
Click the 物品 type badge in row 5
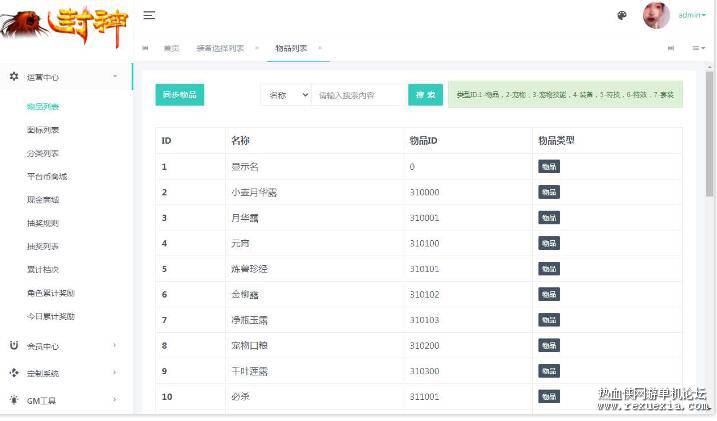pyautogui.click(x=549, y=269)
